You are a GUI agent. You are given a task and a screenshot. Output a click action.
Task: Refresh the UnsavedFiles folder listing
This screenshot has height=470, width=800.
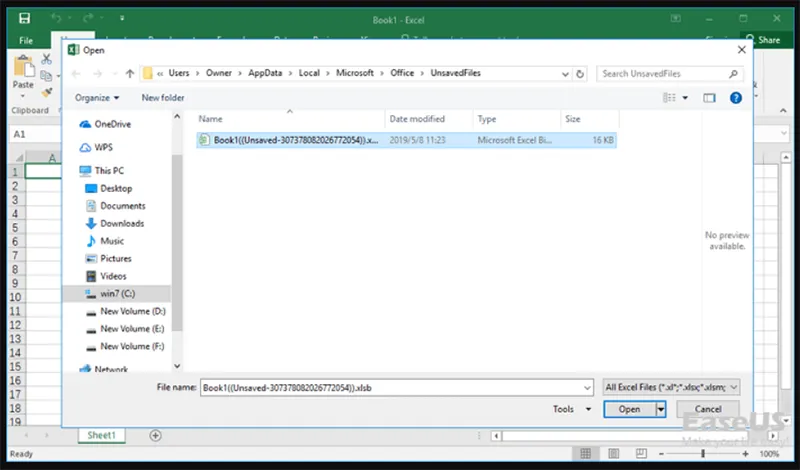coord(580,74)
